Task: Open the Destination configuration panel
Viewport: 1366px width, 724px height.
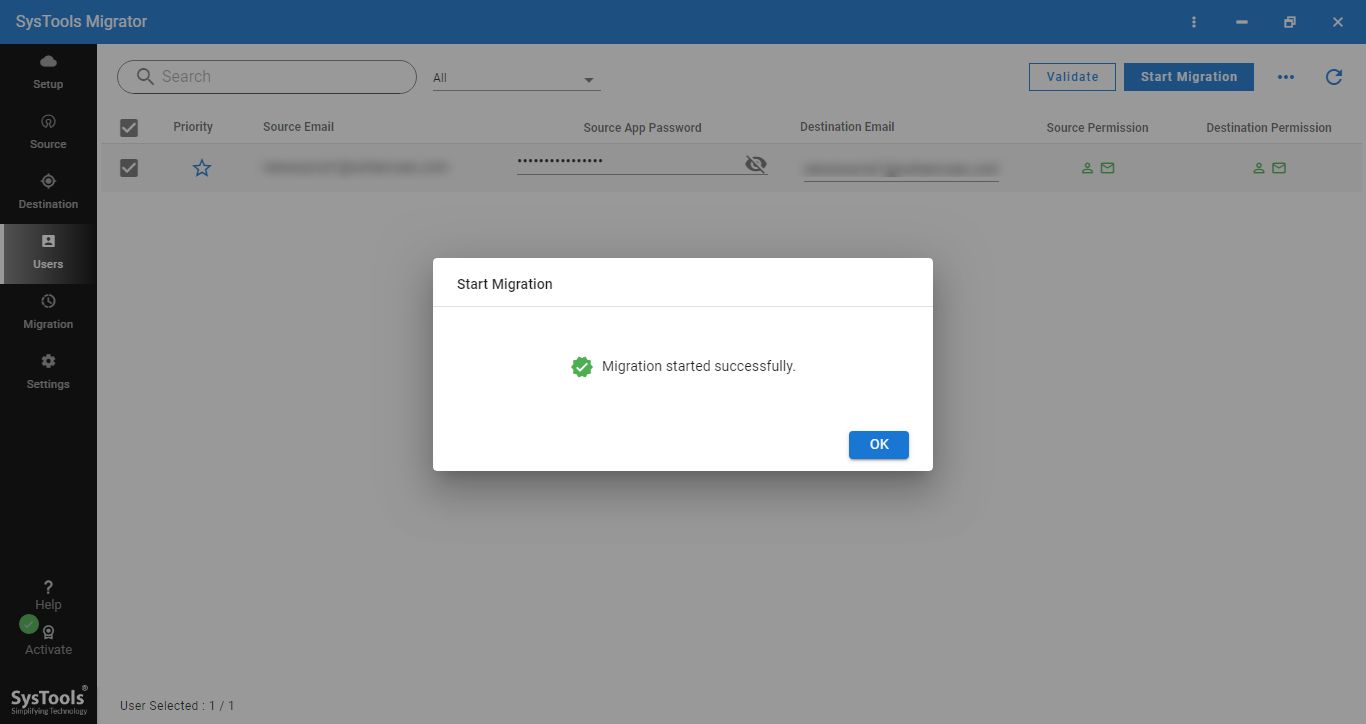Action: click(47, 190)
